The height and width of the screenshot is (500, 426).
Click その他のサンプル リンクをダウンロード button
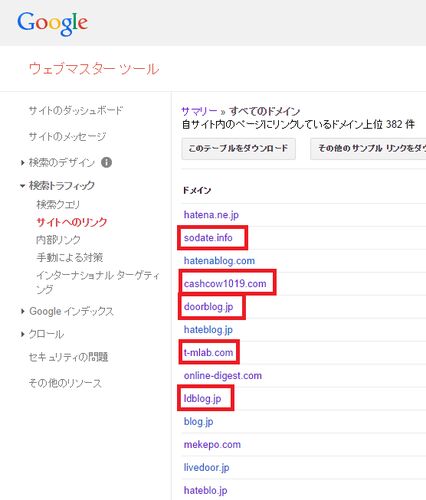click(x=368, y=148)
